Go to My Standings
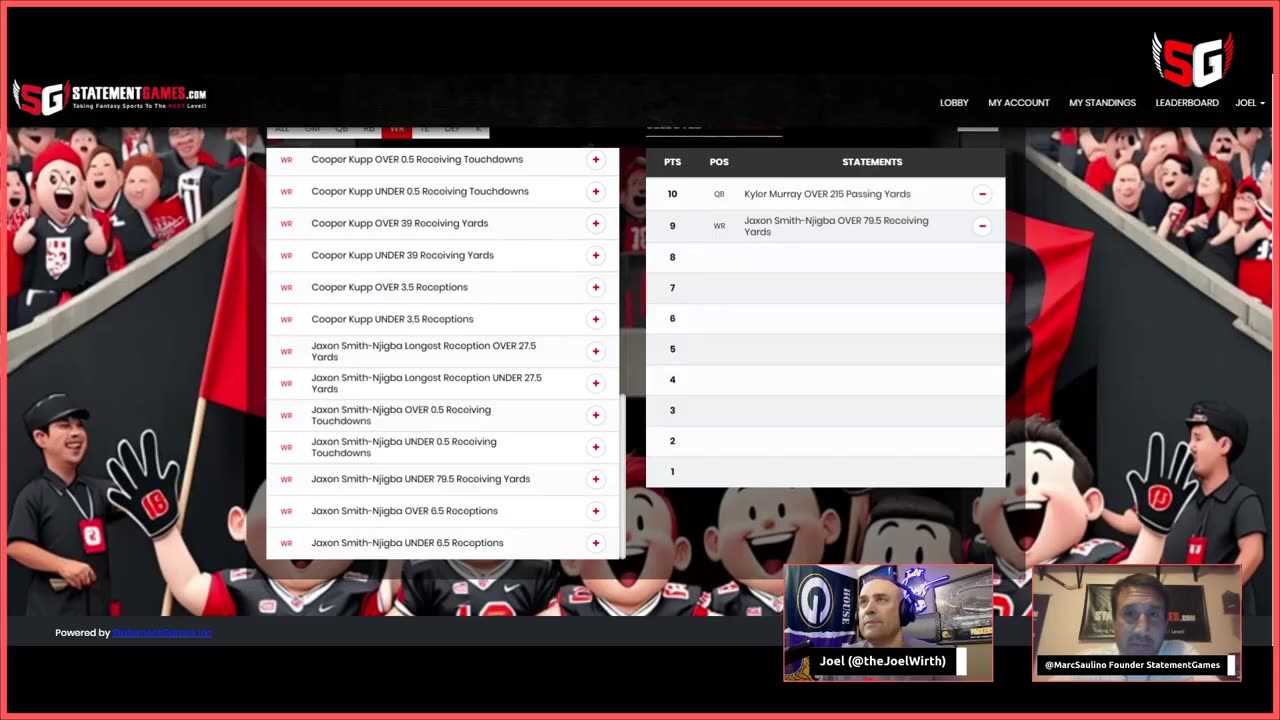1280x720 pixels. coord(1102,103)
